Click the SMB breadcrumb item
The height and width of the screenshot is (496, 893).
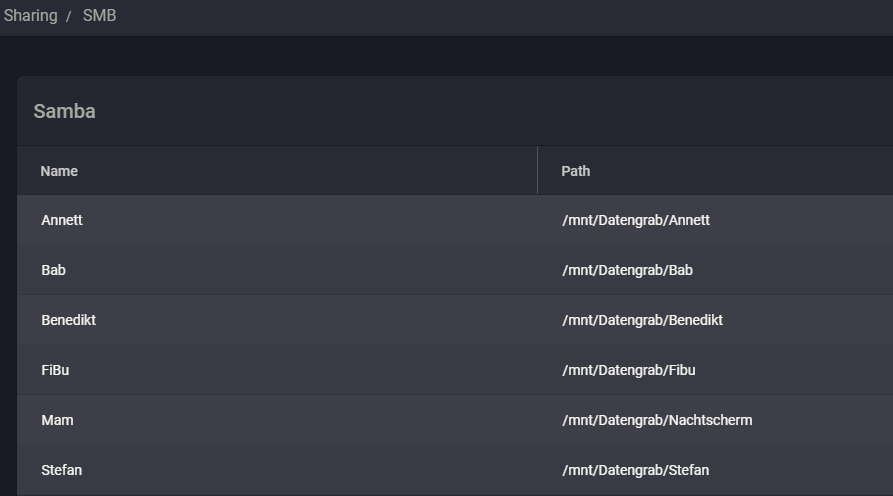[99, 16]
